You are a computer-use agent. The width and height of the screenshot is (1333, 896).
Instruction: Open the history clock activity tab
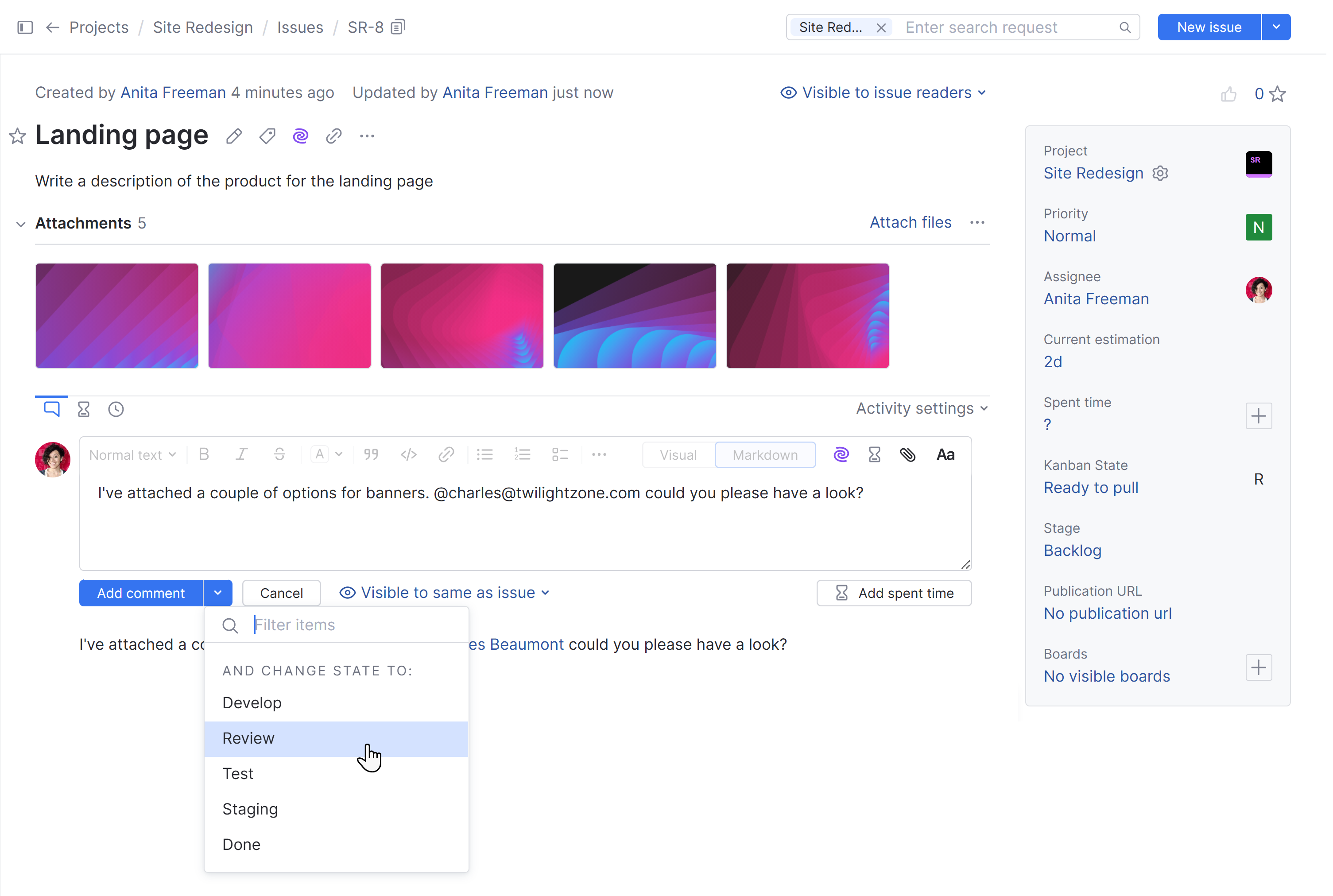pyautogui.click(x=116, y=409)
